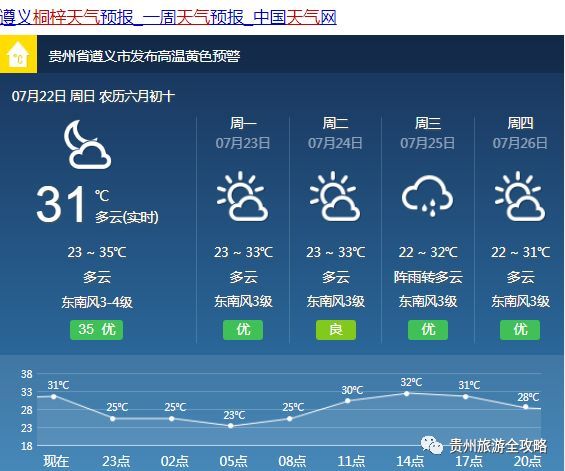Click the 07月22日 周日 农历六月初十 date line

tap(93, 96)
